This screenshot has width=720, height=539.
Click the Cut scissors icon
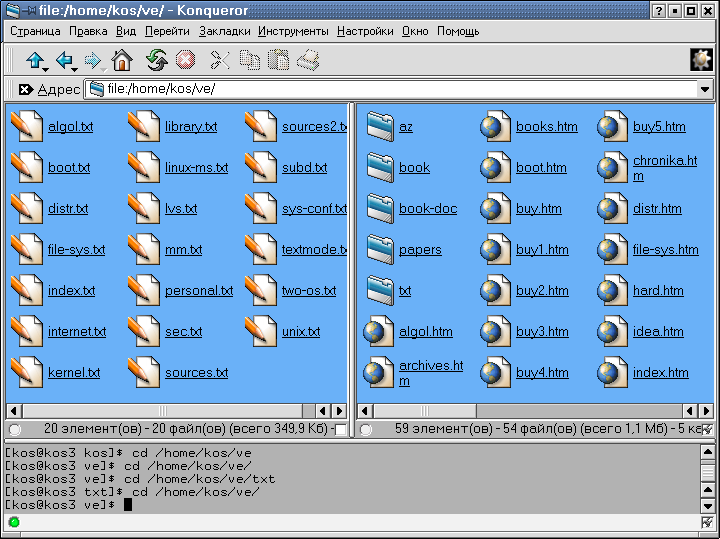point(220,61)
